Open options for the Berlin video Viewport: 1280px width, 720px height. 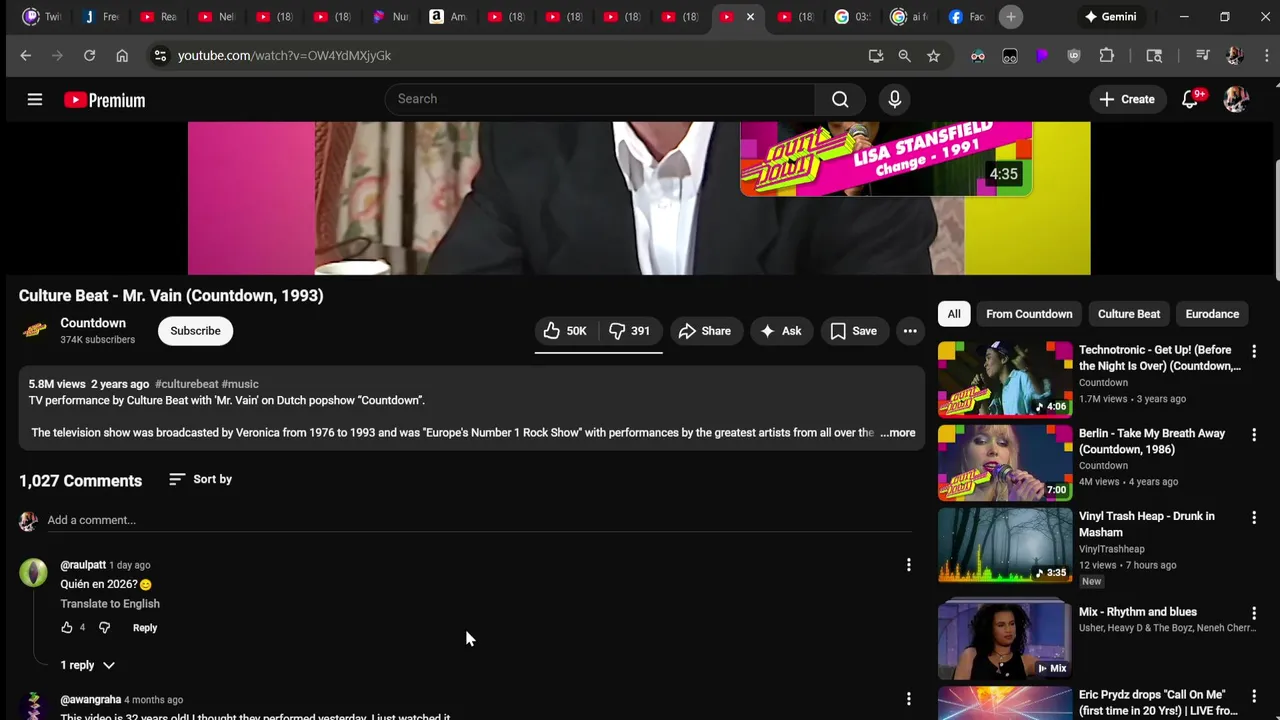click(x=1254, y=435)
